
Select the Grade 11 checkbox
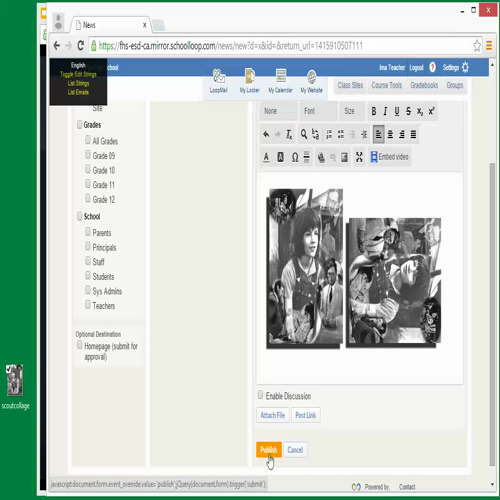pos(88,183)
